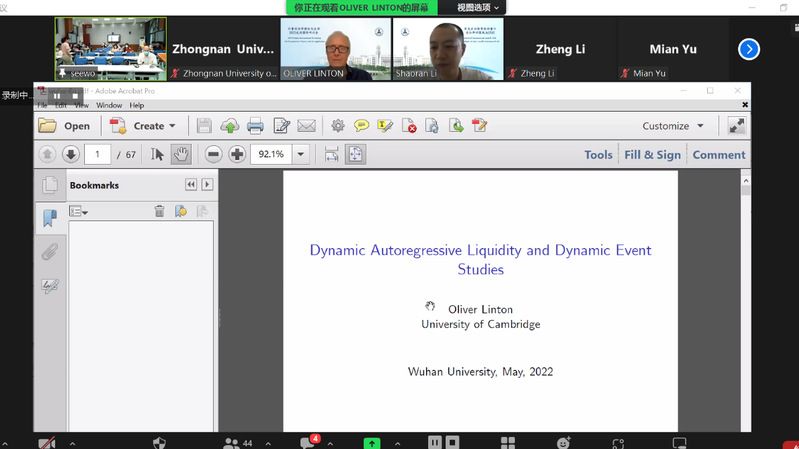Toggle the Bookmarks navigation panel button
799x449 pixels.
(x=49, y=218)
